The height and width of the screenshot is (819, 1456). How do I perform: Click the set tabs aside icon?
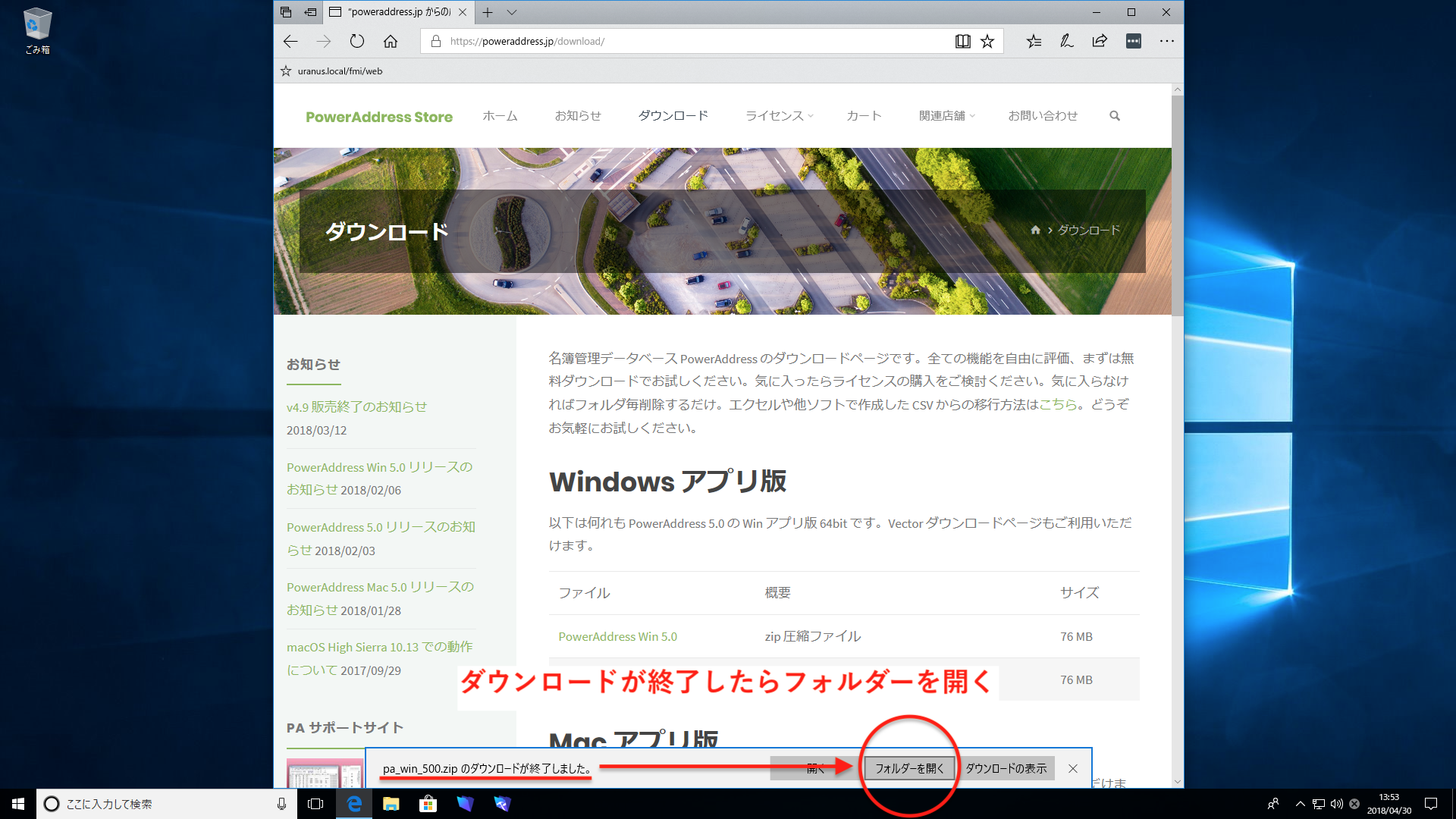pyautogui.click(x=310, y=12)
